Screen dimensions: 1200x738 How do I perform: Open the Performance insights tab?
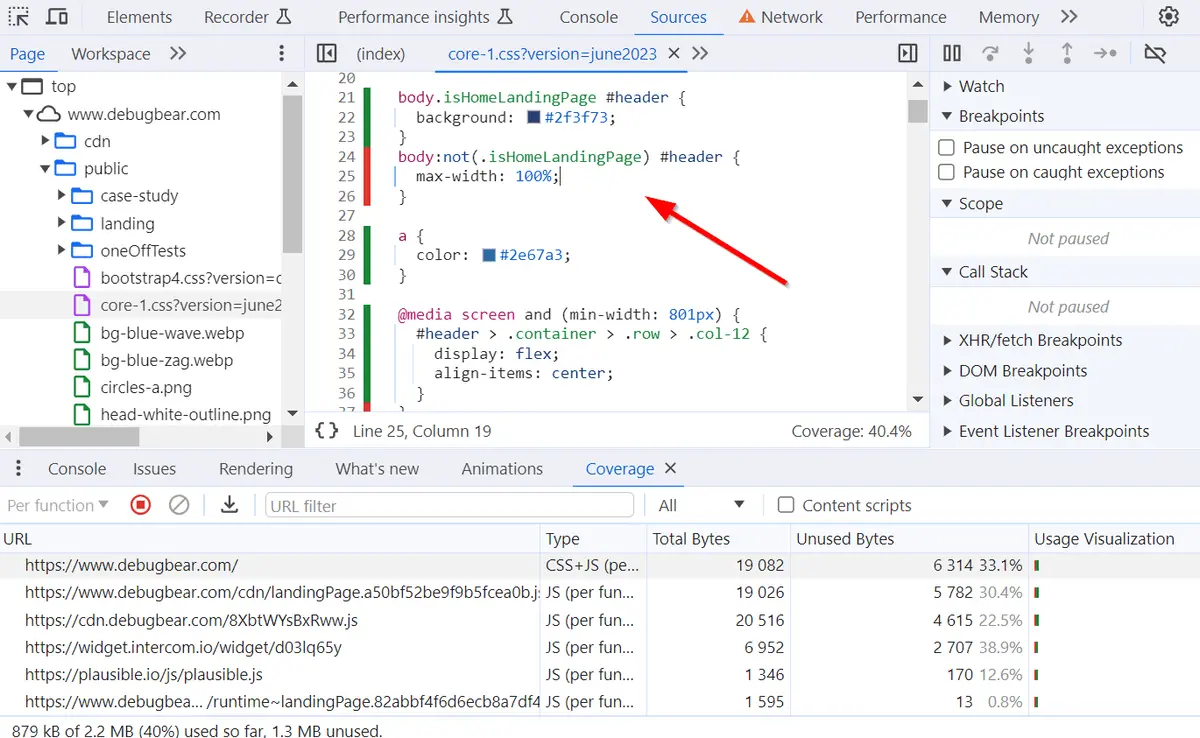coord(425,17)
